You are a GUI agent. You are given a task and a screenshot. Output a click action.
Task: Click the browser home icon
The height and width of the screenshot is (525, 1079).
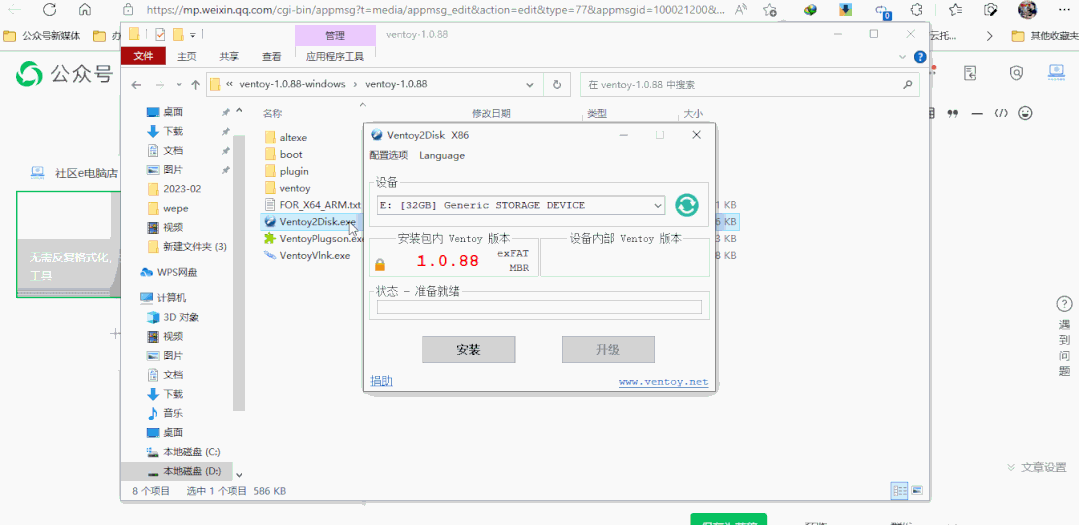click(85, 10)
